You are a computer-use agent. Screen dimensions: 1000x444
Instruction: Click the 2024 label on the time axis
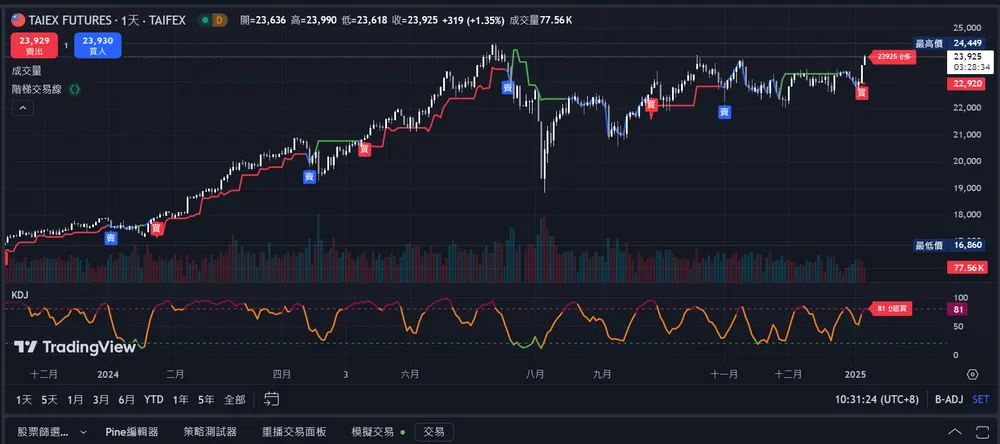pos(108,374)
